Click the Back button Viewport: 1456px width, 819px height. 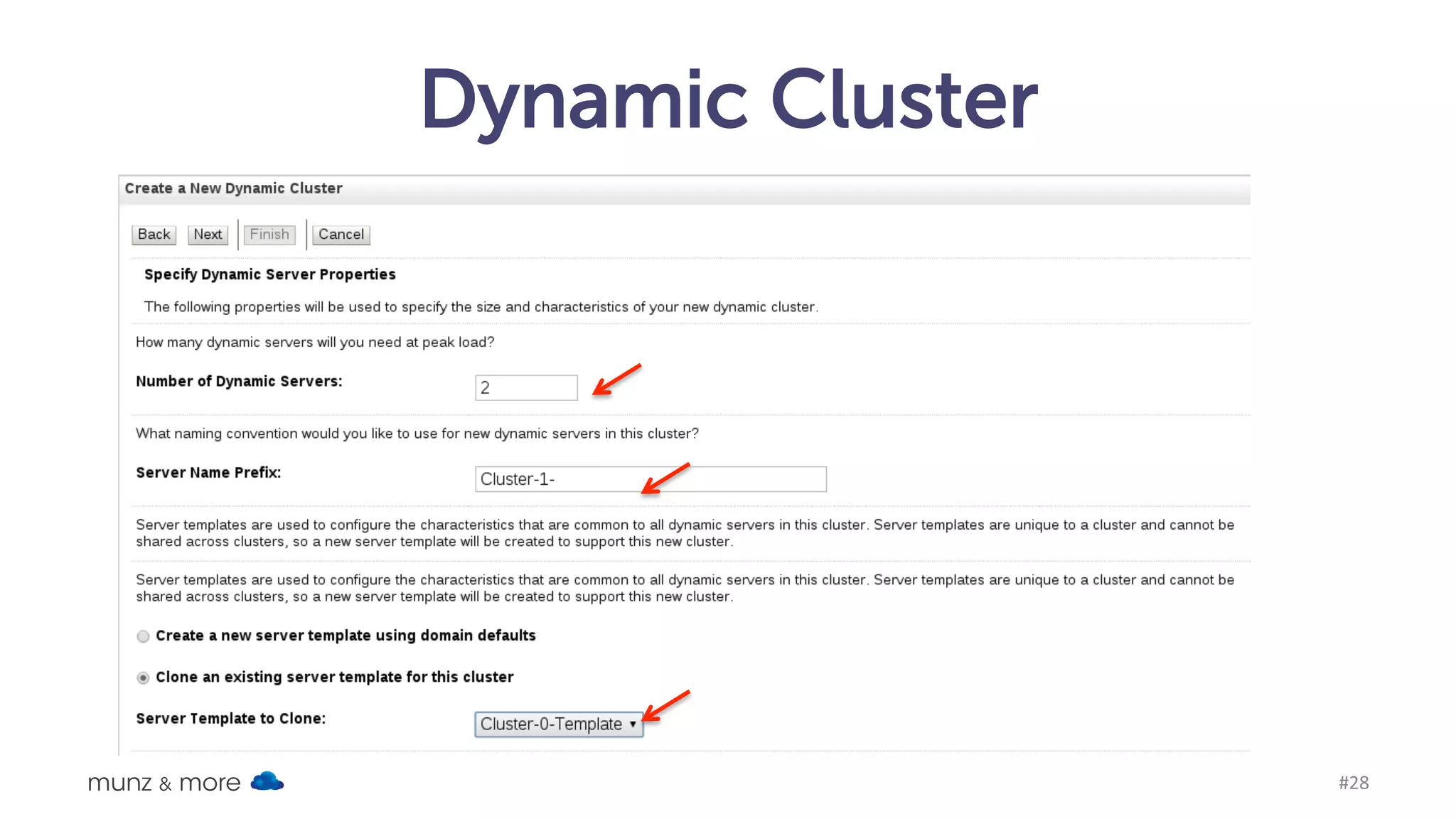coord(154,235)
